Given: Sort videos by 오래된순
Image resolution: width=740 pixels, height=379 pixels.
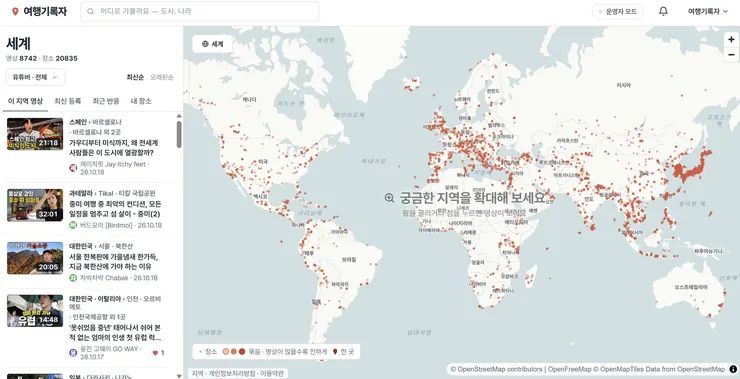Looking at the screenshot, I should click(x=162, y=77).
